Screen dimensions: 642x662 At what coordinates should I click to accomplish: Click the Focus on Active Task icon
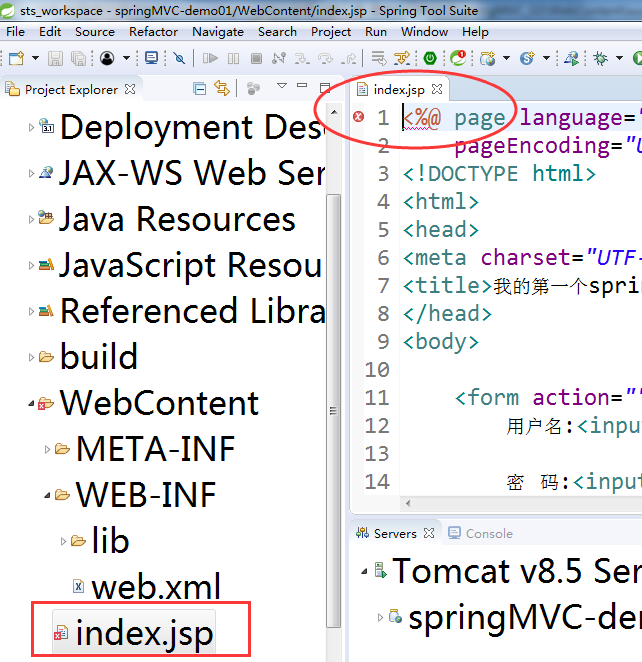pos(253,89)
